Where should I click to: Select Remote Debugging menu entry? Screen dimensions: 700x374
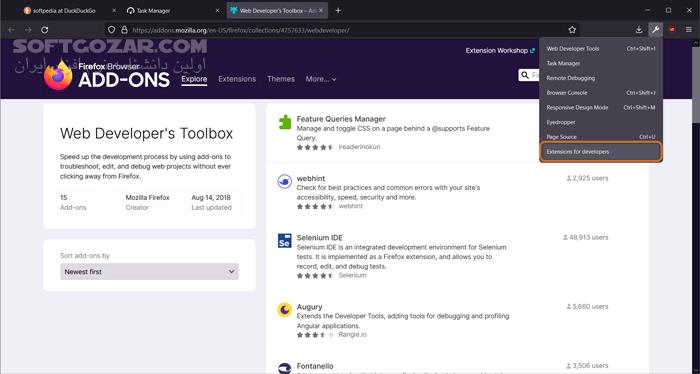click(x=601, y=78)
